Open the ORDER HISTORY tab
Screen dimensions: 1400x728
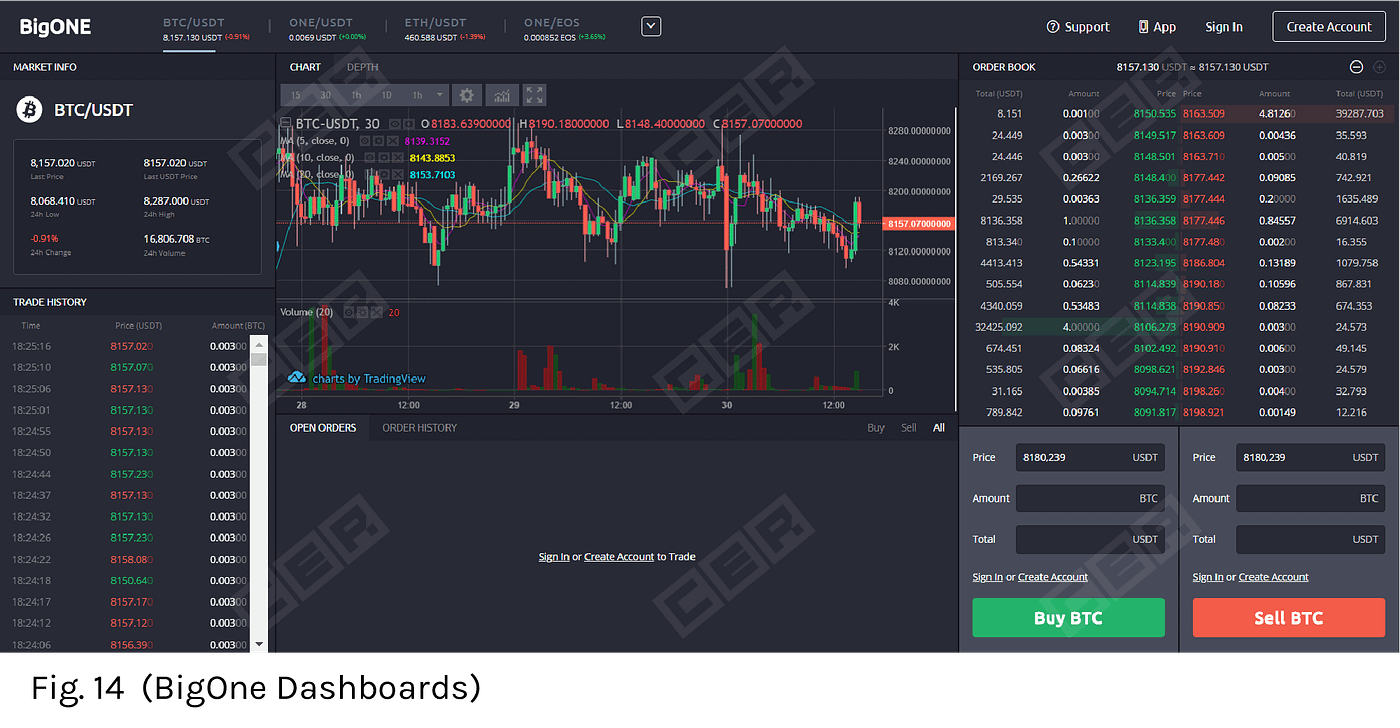(x=420, y=428)
